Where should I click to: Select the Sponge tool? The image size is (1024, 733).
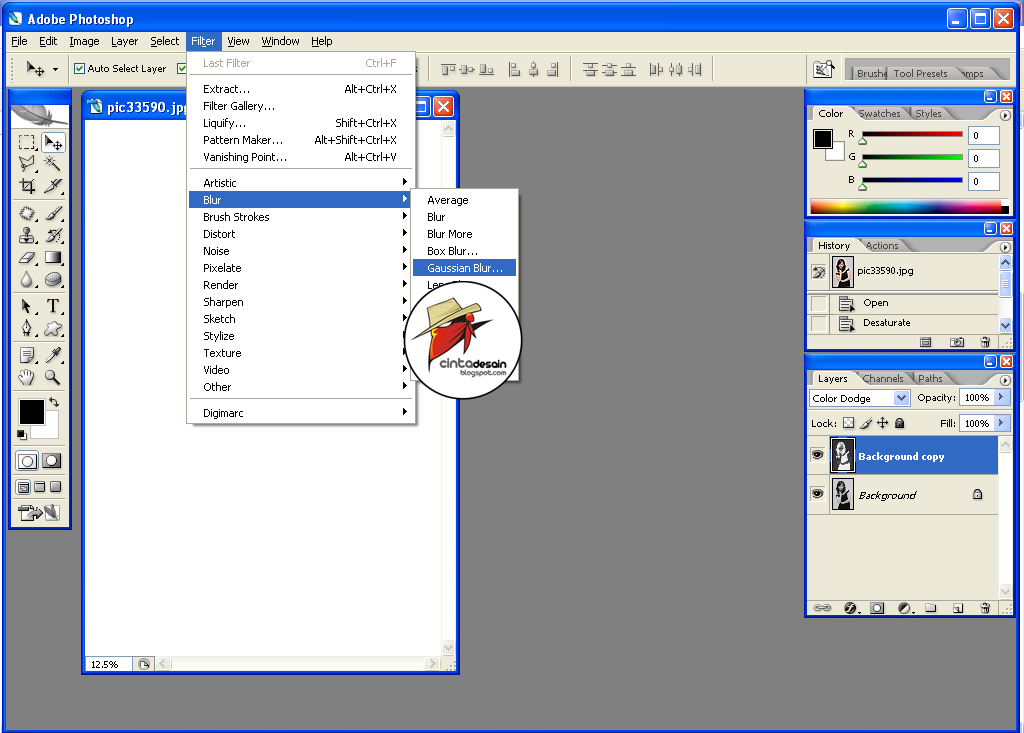(x=52, y=280)
